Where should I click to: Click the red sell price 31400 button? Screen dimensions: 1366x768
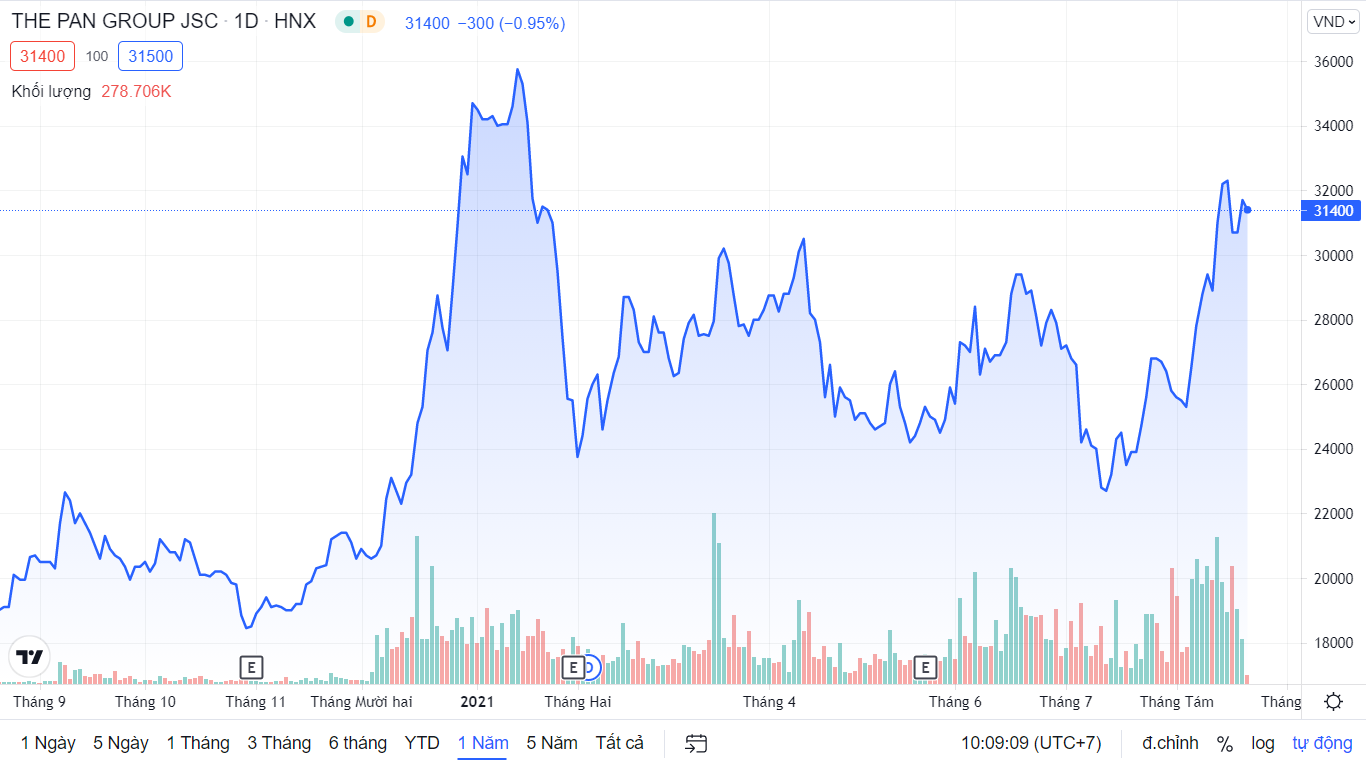(x=43, y=56)
